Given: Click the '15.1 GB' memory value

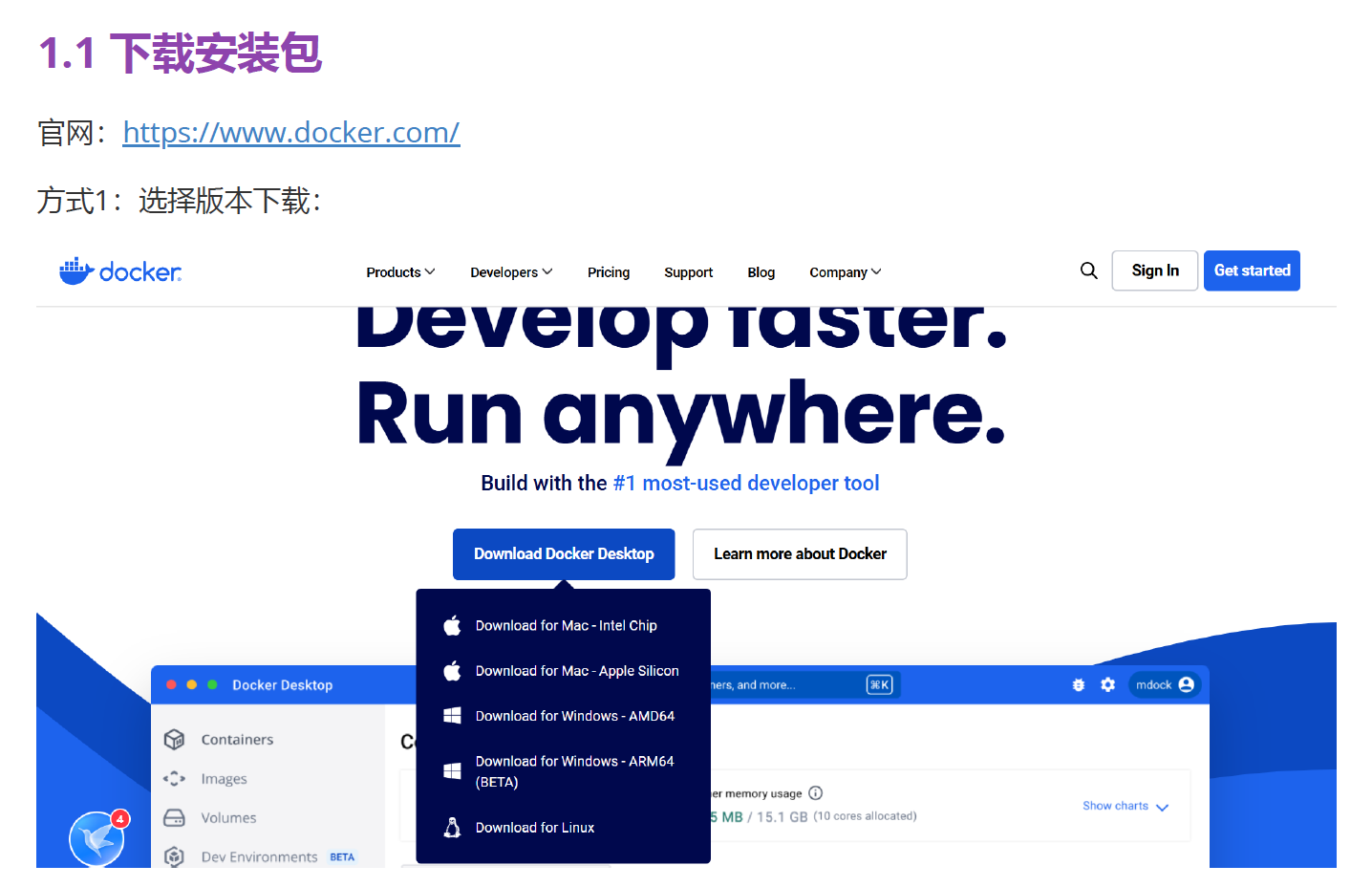Looking at the screenshot, I should pos(782,816).
